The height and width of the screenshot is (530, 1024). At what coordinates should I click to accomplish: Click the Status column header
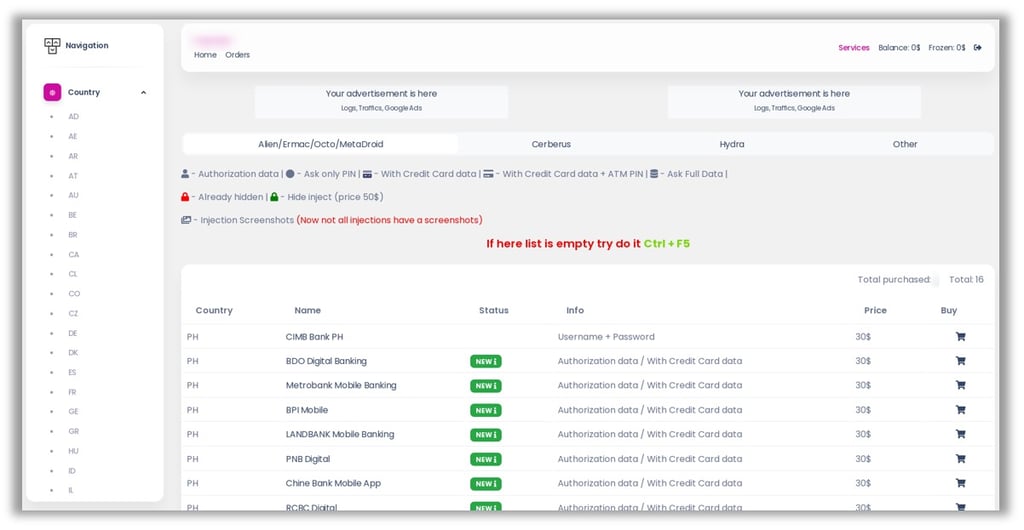(x=494, y=311)
